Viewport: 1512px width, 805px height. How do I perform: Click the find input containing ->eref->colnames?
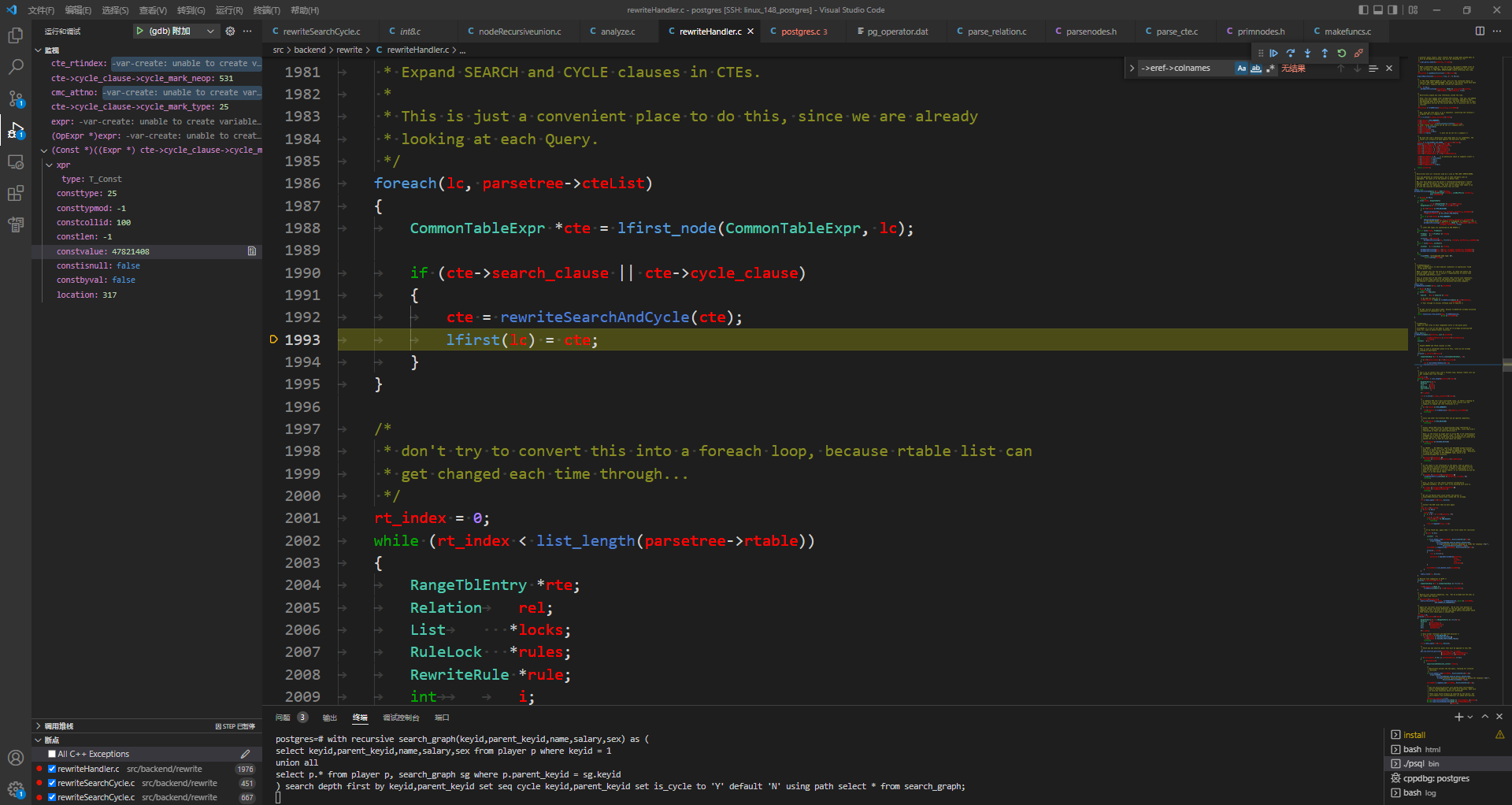pos(1187,69)
